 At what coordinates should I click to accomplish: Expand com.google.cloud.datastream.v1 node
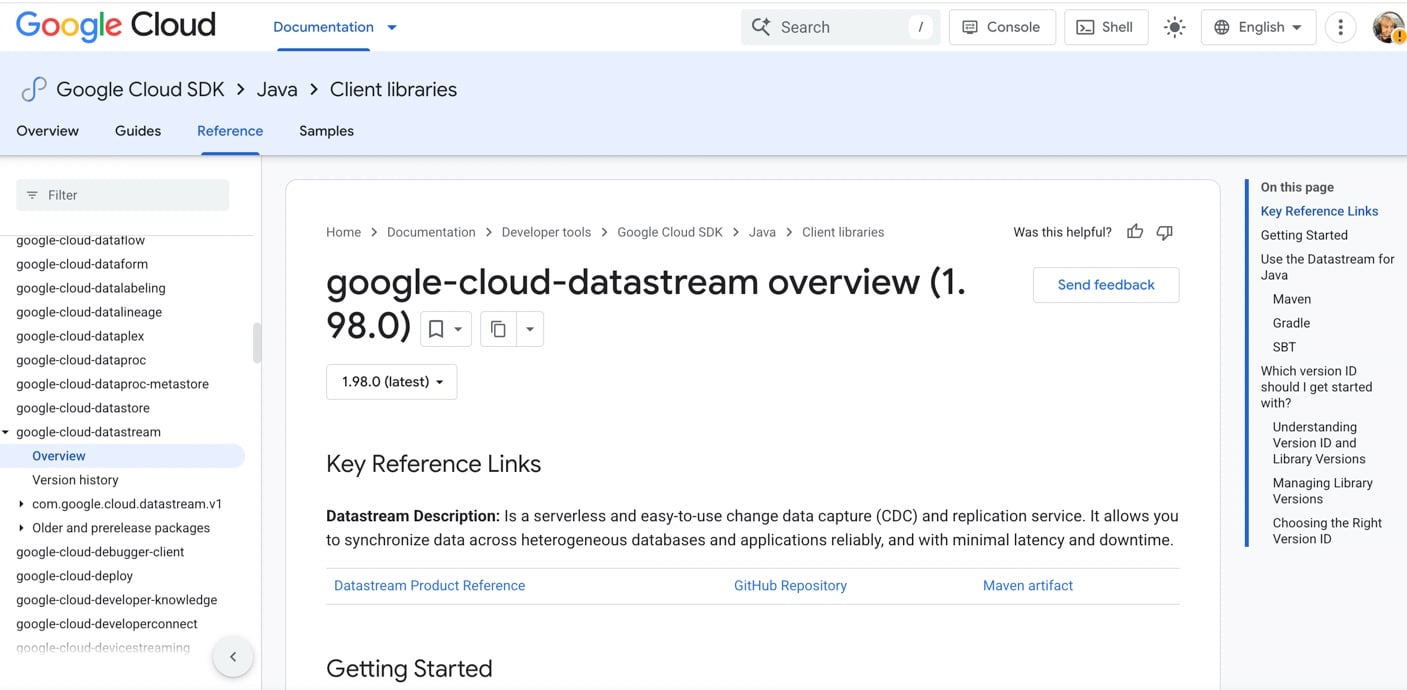coord(22,504)
